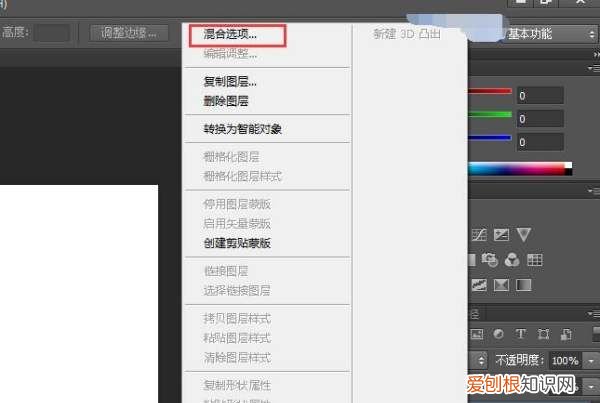The height and width of the screenshot is (403, 600).
Task: Filter layers by adjustment layers
Action: tap(499, 334)
